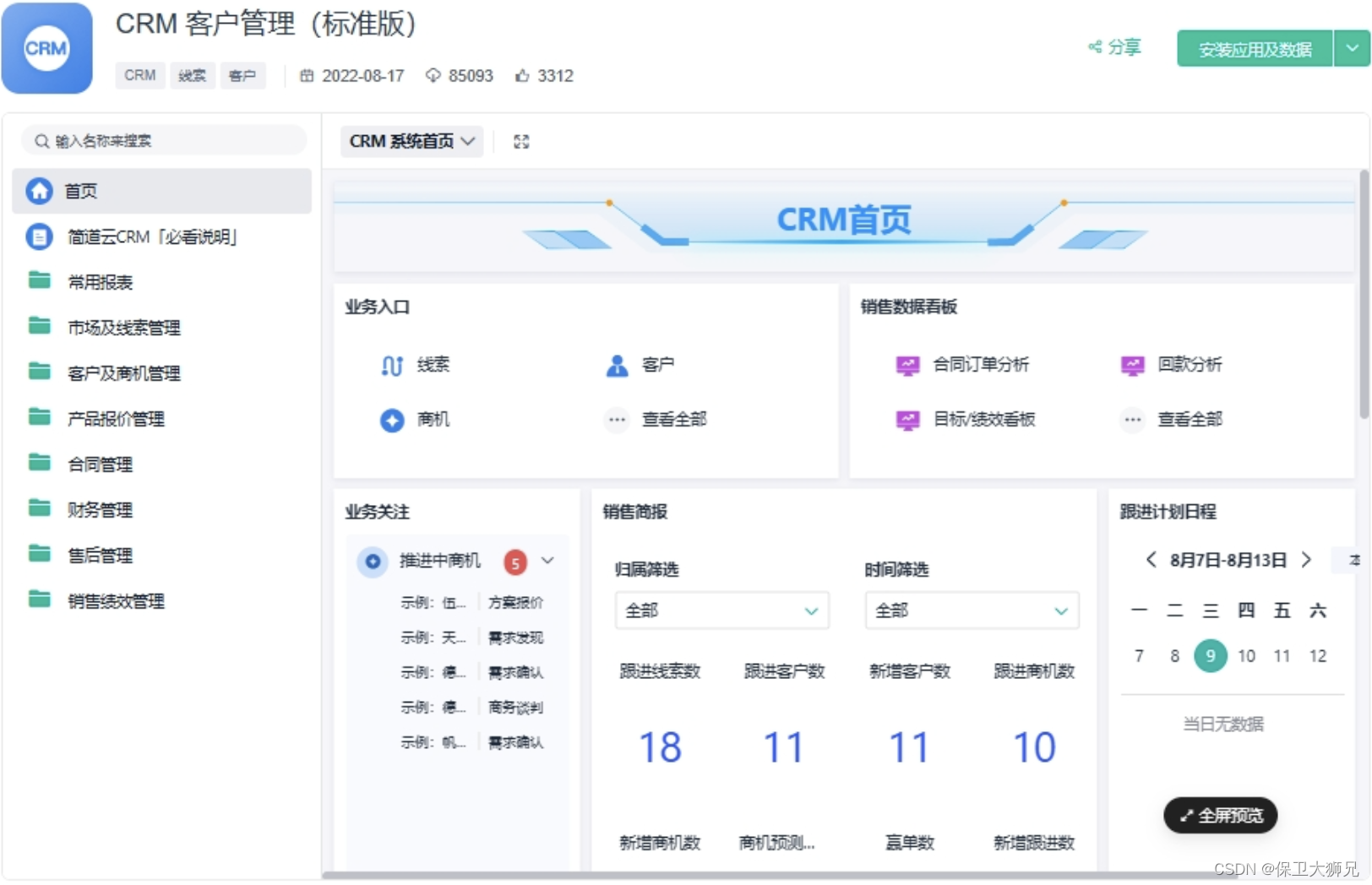The height and width of the screenshot is (885, 1372).
Task: Click the share icon next to 分享
Action: click(1095, 46)
